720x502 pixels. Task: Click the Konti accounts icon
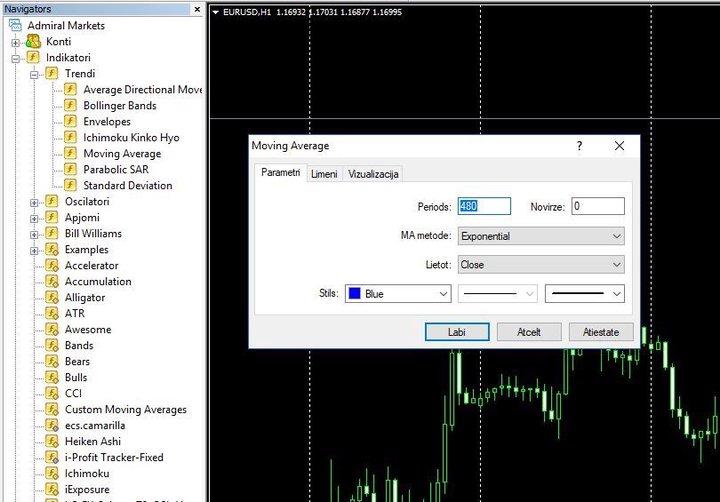(33, 42)
